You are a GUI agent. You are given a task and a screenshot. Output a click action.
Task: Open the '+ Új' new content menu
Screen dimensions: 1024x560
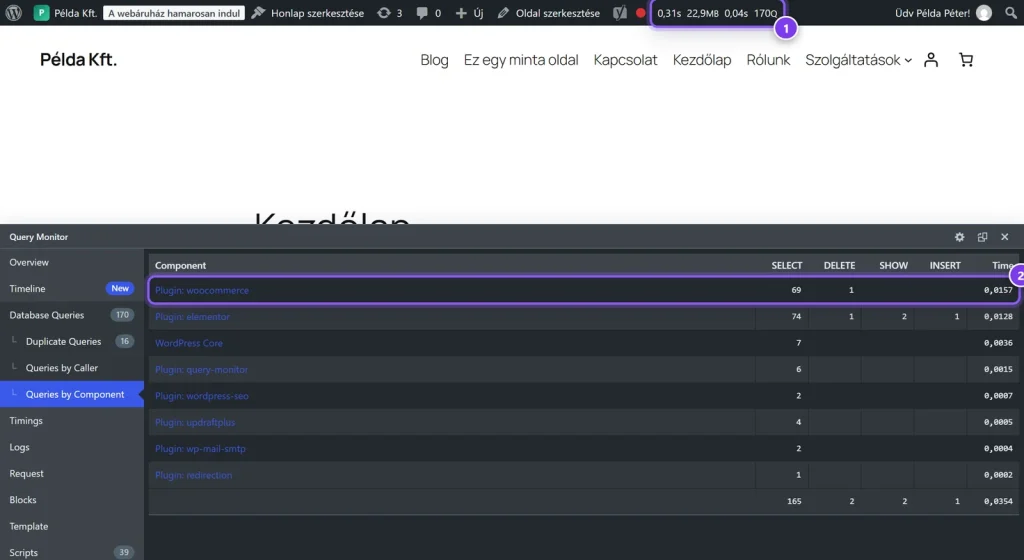coord(469,13)
